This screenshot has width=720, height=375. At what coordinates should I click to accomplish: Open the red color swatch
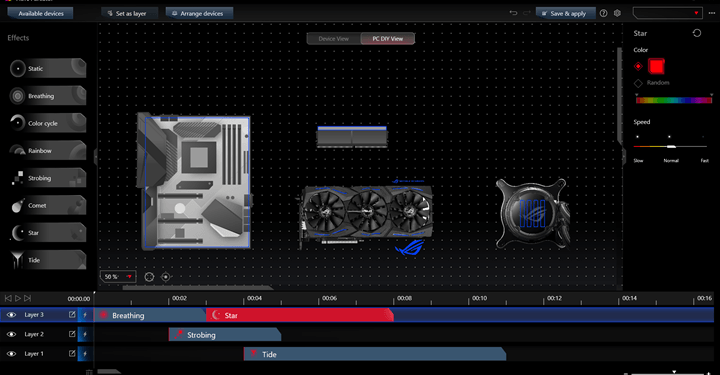(656, 67)
